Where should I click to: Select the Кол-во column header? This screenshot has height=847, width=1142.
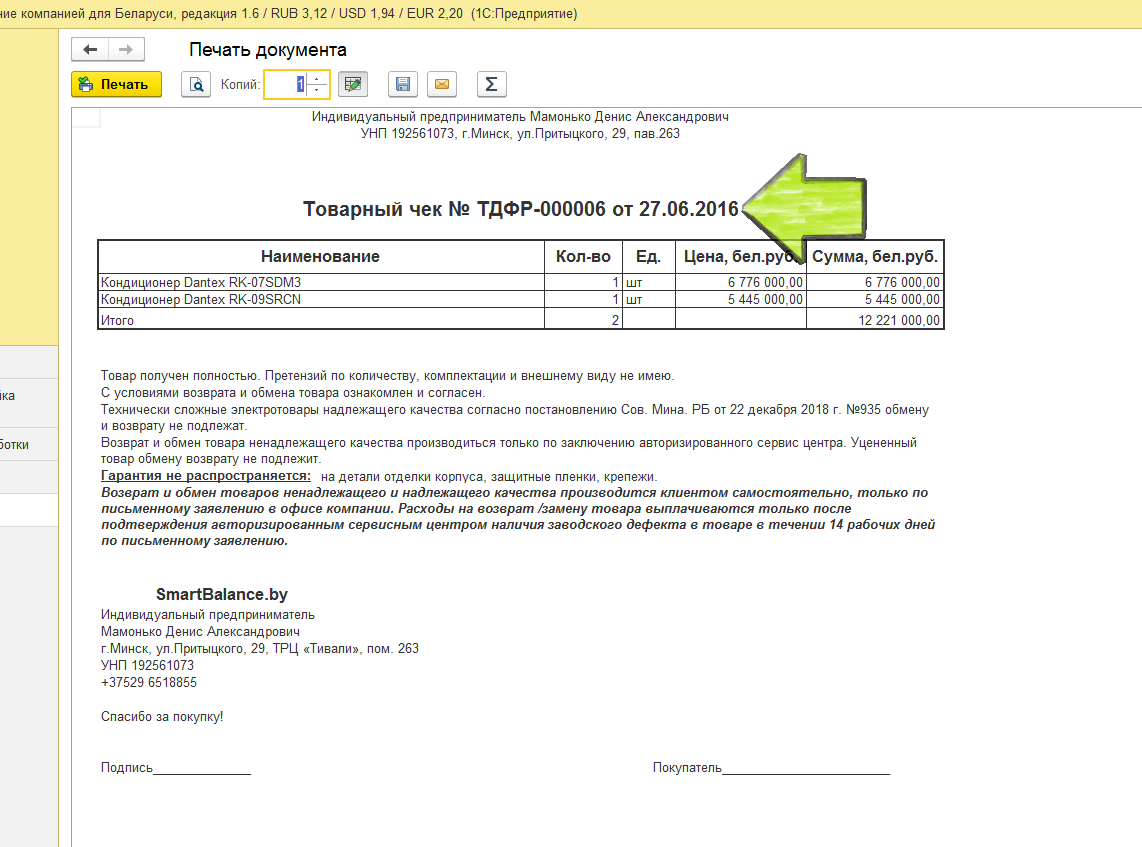click(583, 256)
